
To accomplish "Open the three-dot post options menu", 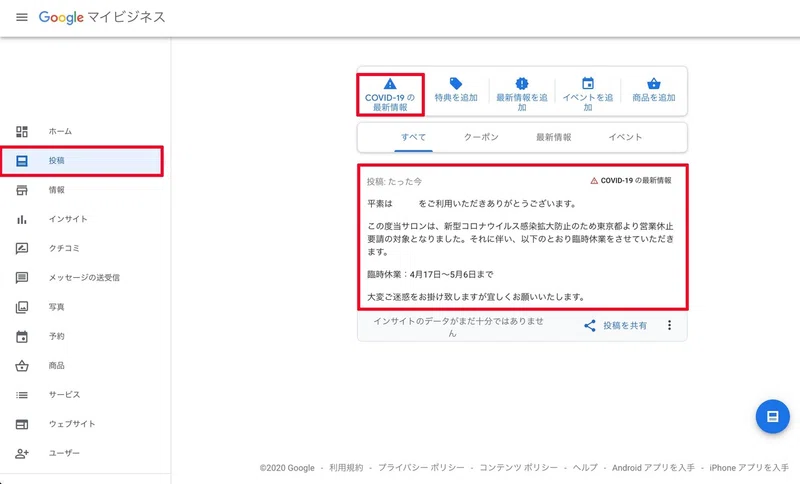I will pos(669,325).
